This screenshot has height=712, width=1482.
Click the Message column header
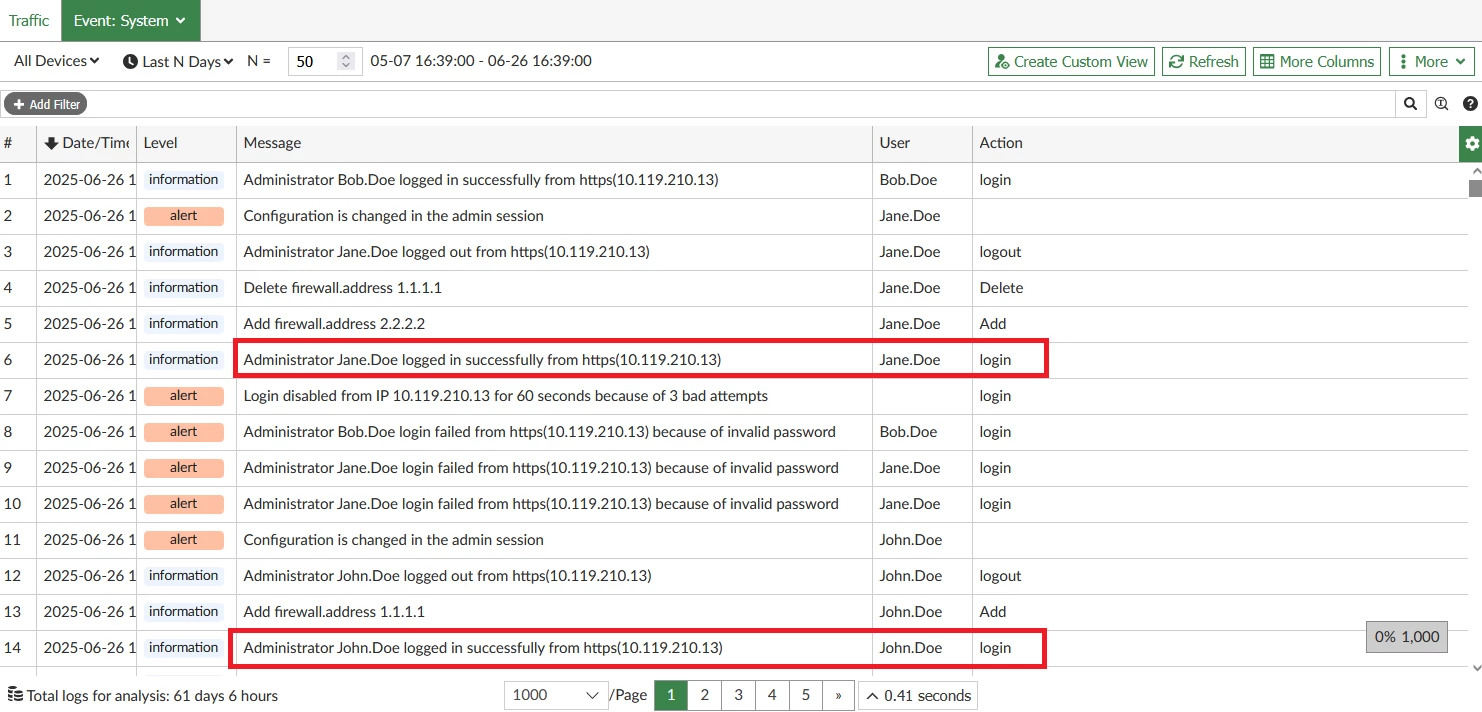click(554, 143)
